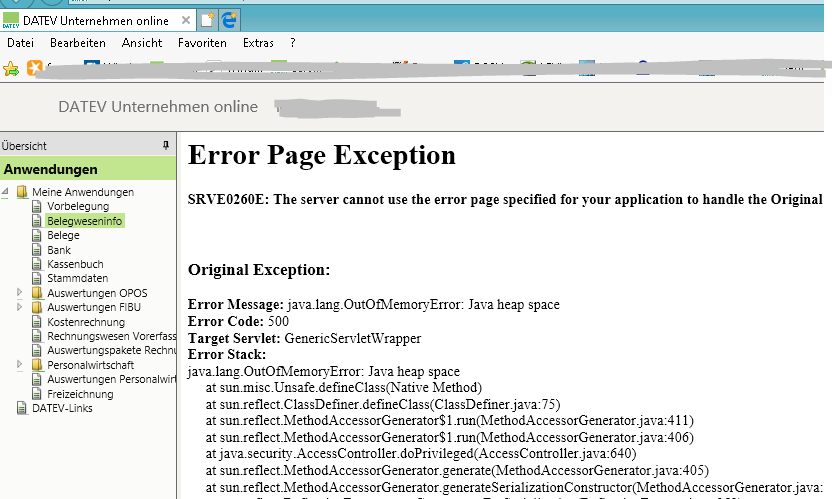Image resolution: width=832 pixels, height=499 pixels.
Task: Select Auswertungen OPOS label
Action: [97, 293]
